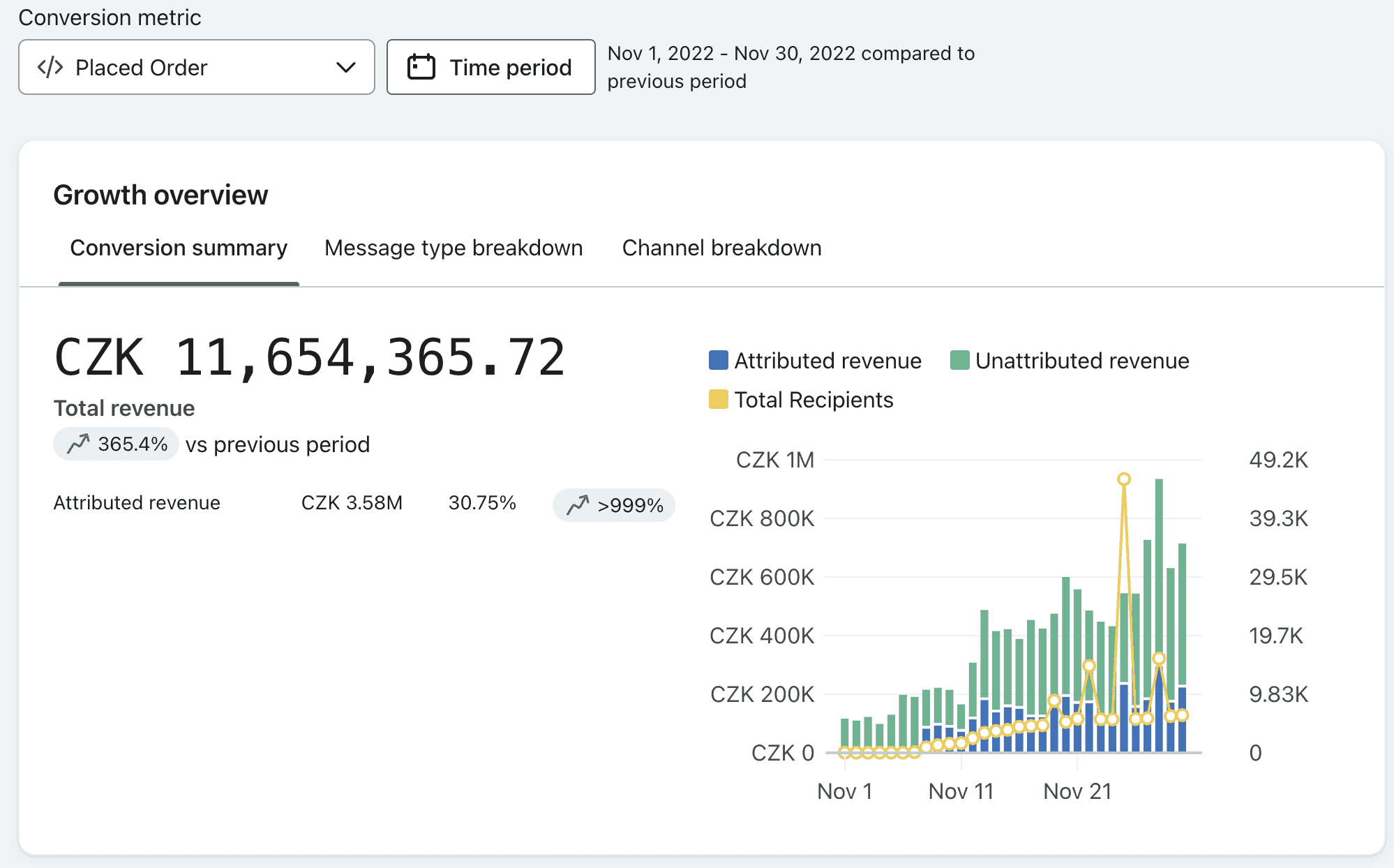Click the Attributed revenue legend label

point(828,361)
